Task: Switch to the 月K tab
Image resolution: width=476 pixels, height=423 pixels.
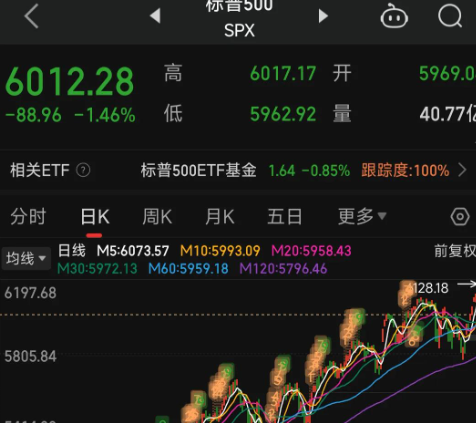Action: (x=220, y=217)
